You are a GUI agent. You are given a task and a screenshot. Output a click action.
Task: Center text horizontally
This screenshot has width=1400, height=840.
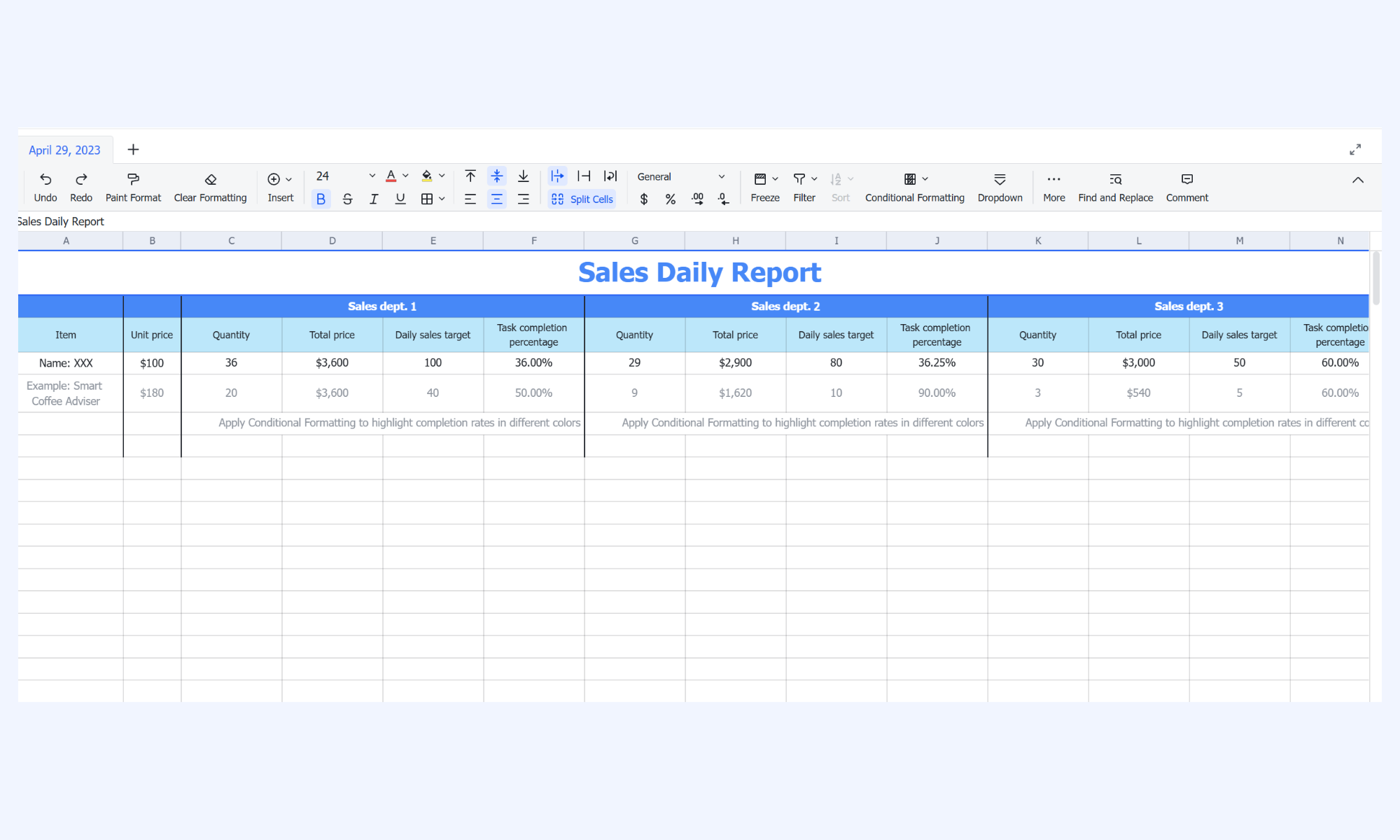(497, 199)
